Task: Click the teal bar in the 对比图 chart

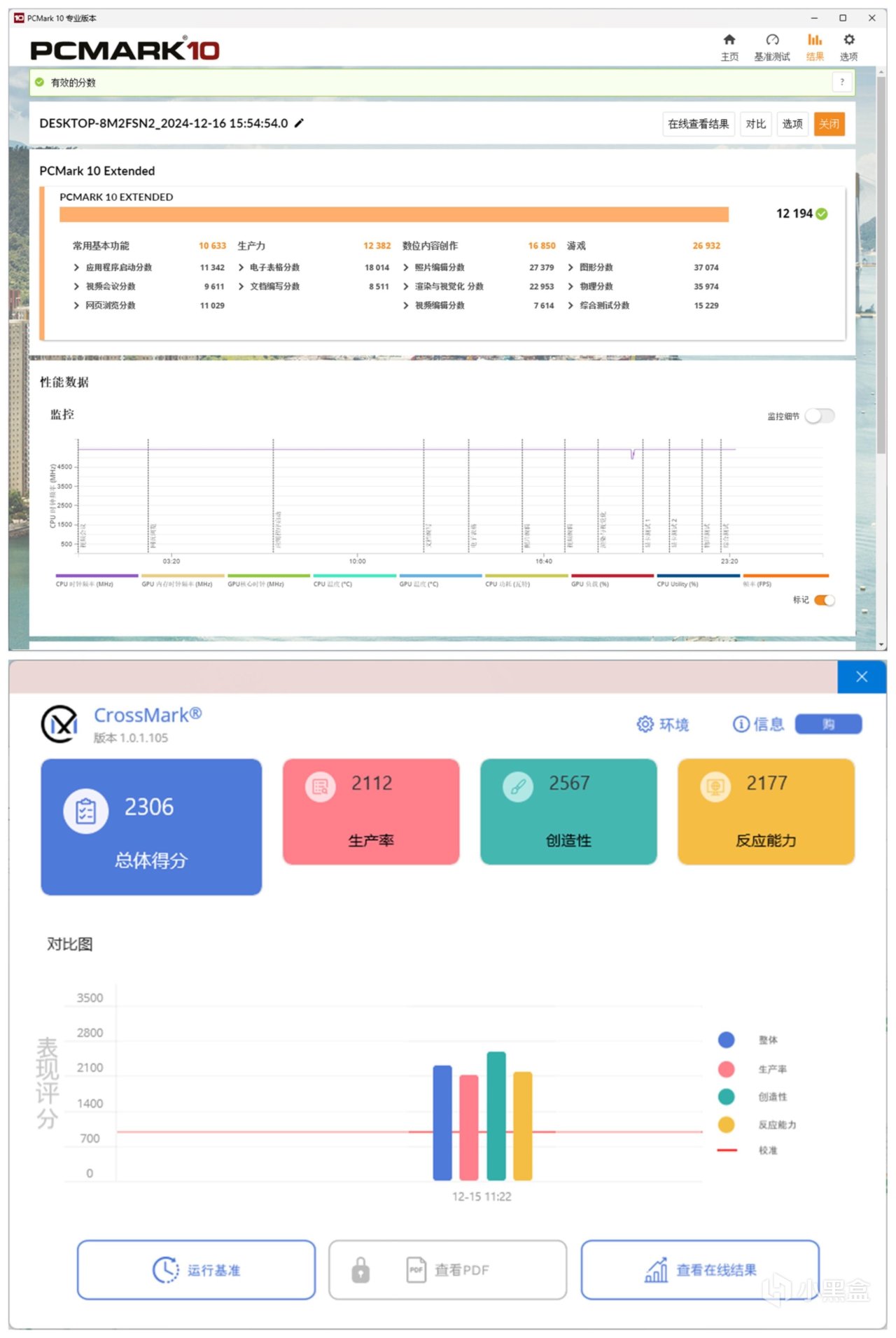Action: tap(496, 1116)
